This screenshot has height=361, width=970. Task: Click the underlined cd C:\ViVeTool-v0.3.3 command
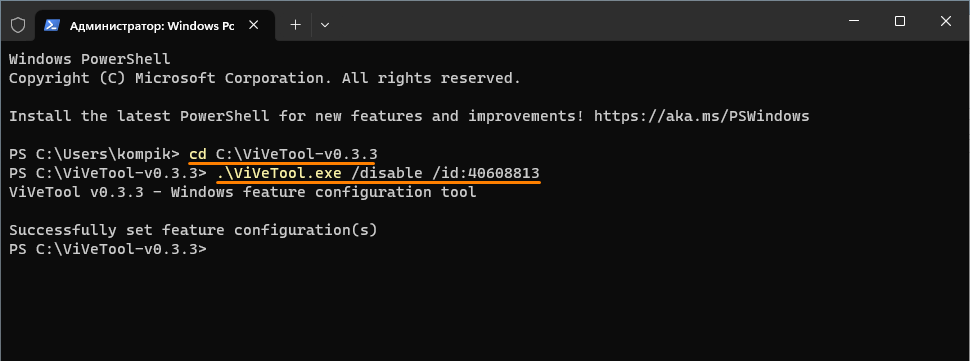pos(283,154)
